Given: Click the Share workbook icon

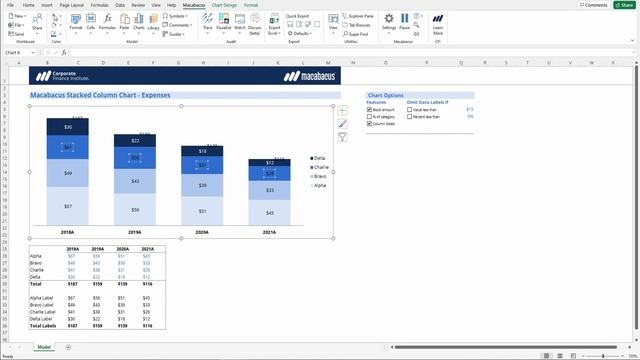Looking at the screenshot, I should (37, 22).
